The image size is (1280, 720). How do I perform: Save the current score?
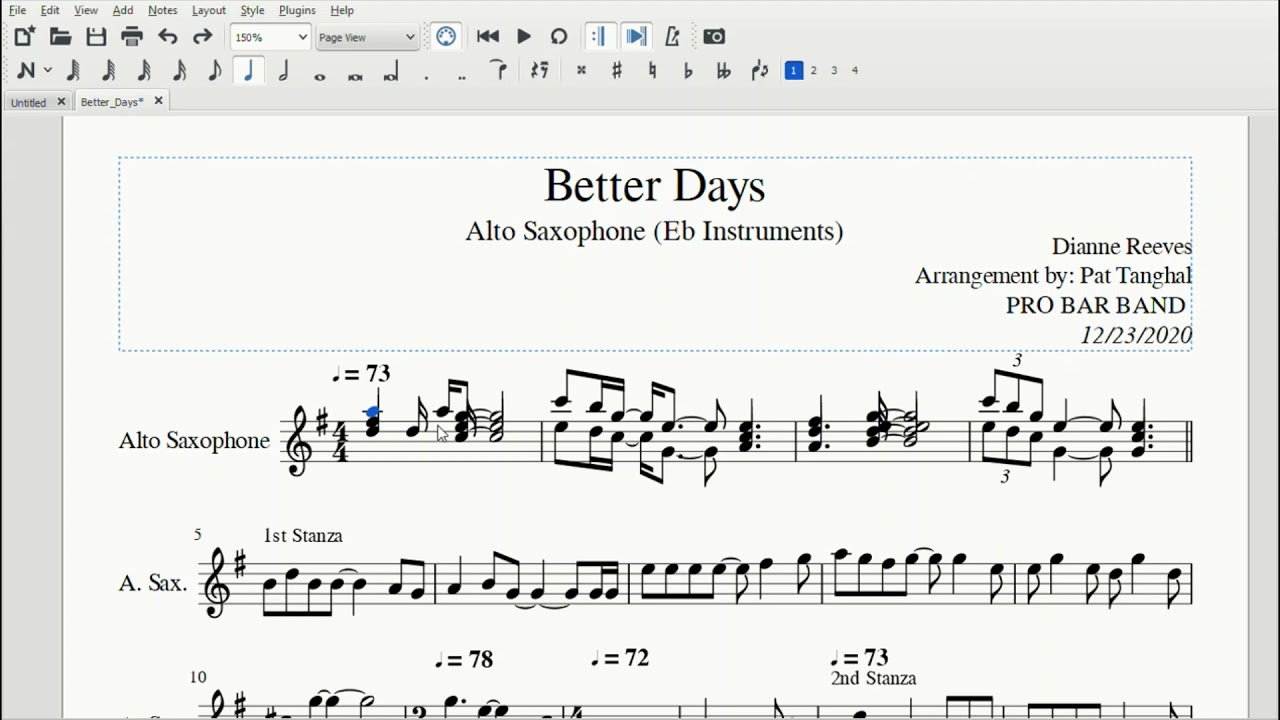[96, 37]
